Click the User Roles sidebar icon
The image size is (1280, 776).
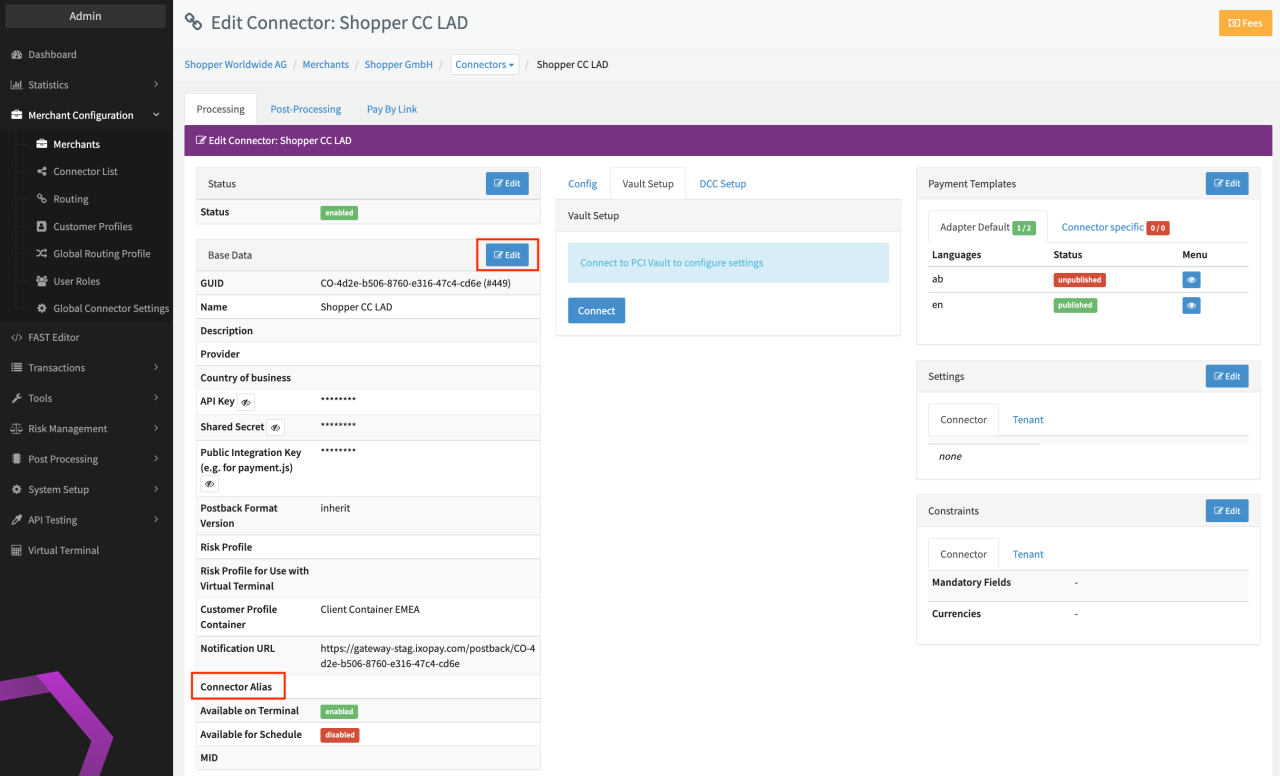coord(42,282)
